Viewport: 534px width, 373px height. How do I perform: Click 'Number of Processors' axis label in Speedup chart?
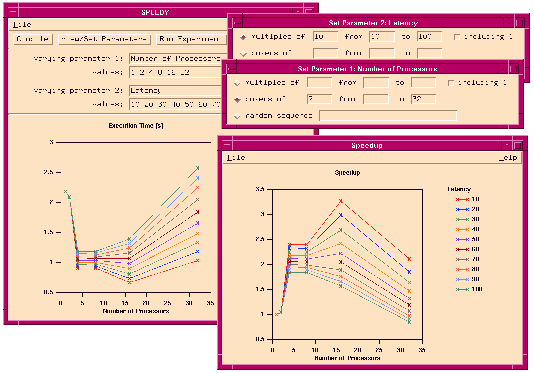click(347, 358)
